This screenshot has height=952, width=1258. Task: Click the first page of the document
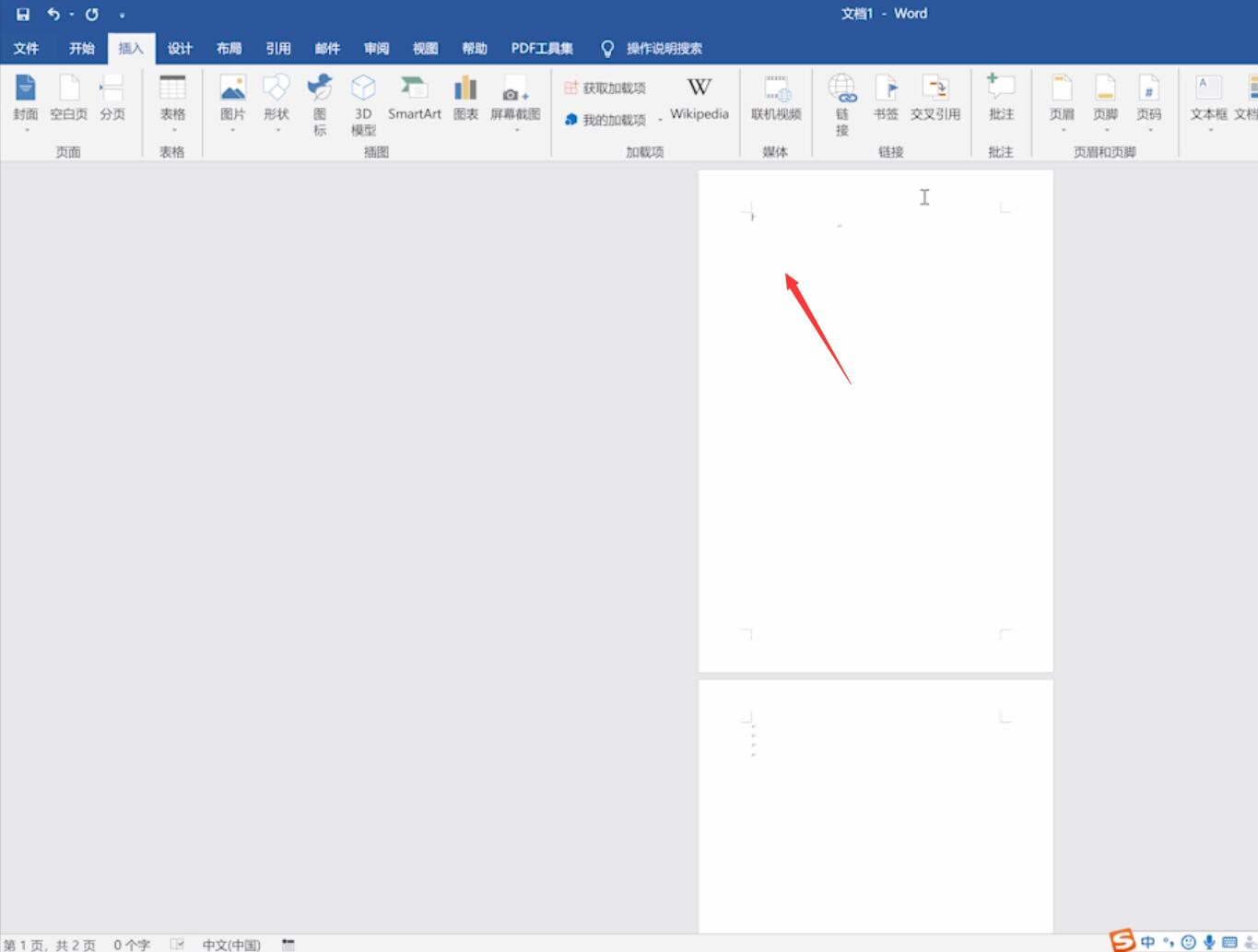tap(876, 420)
